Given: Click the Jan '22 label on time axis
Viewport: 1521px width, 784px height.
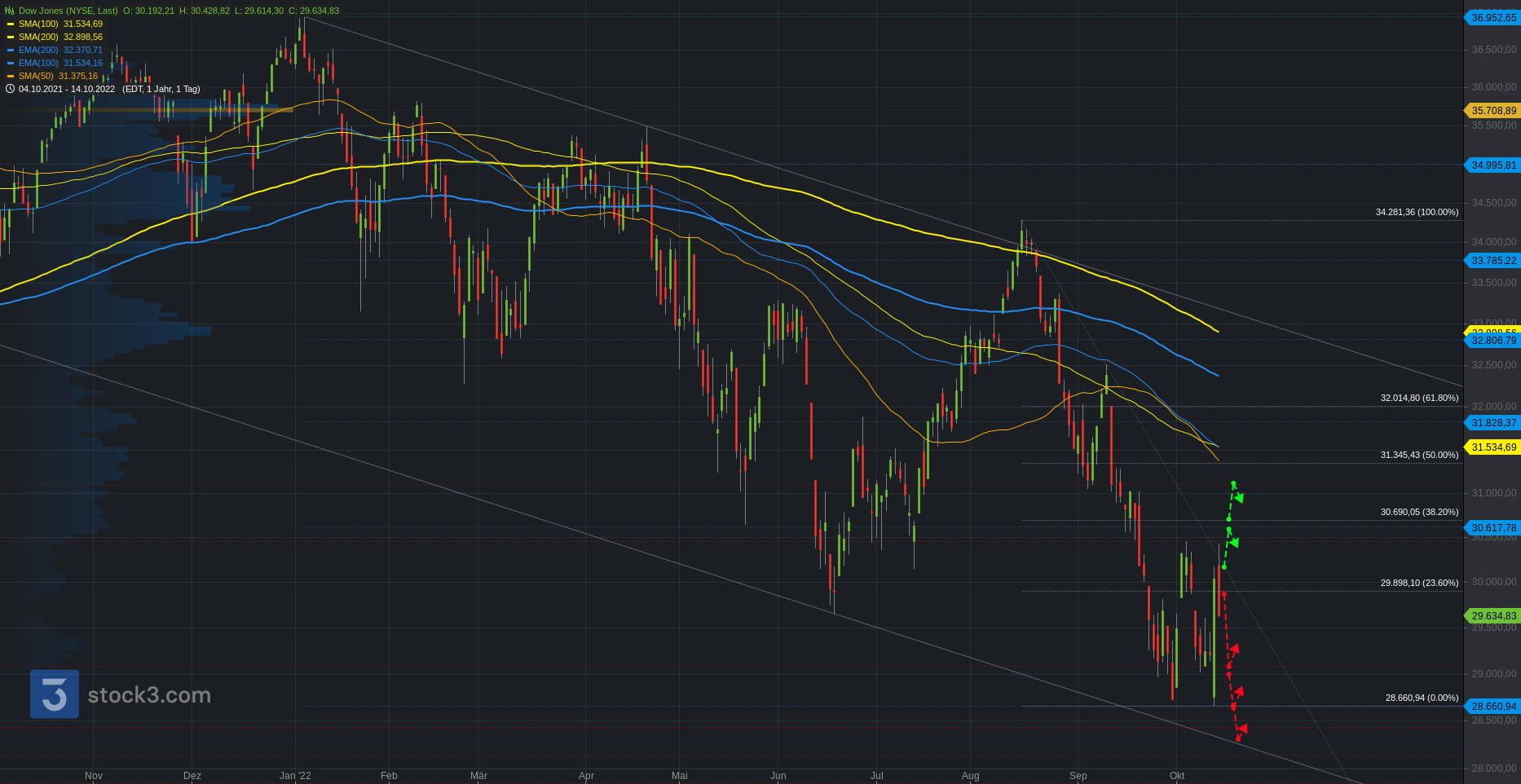Looking at the screenshot, I should pyautogui.click(x=295, y=775).
